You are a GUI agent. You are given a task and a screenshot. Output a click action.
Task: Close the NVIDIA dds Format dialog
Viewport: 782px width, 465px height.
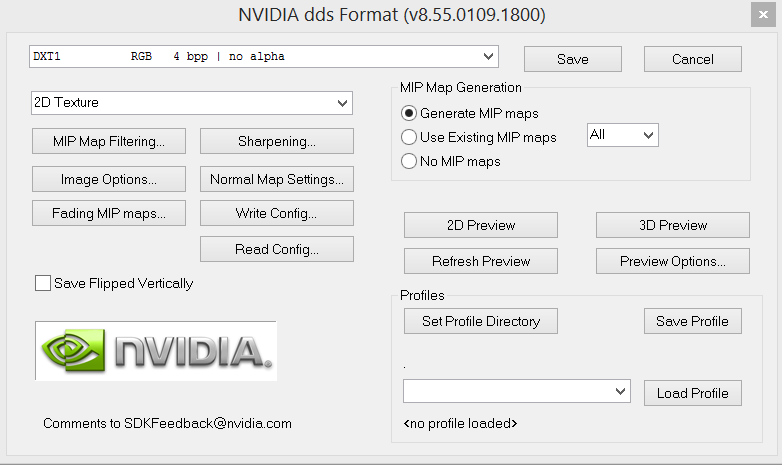point(763,14)
